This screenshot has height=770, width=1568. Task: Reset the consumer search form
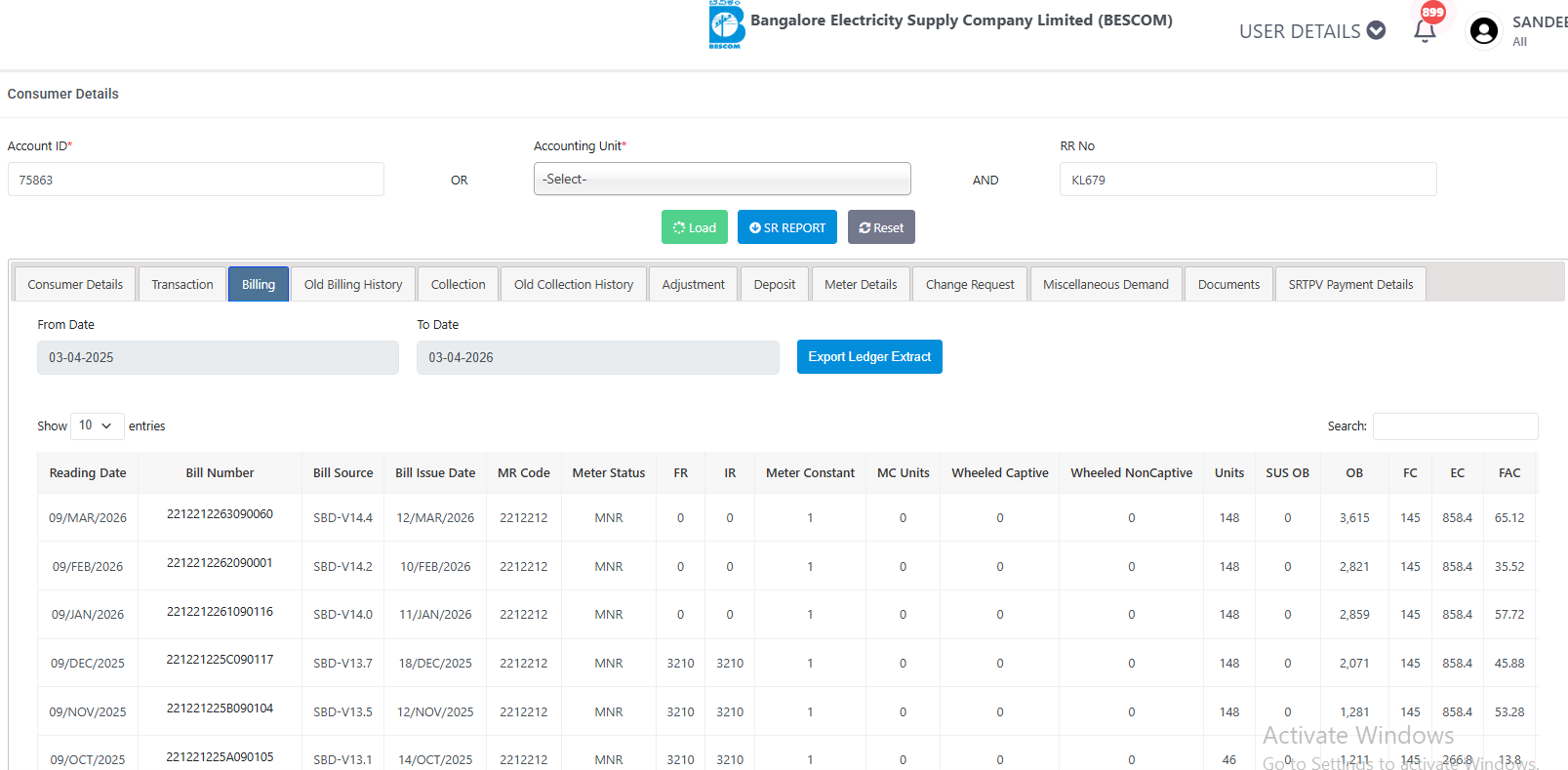point(880,227)
